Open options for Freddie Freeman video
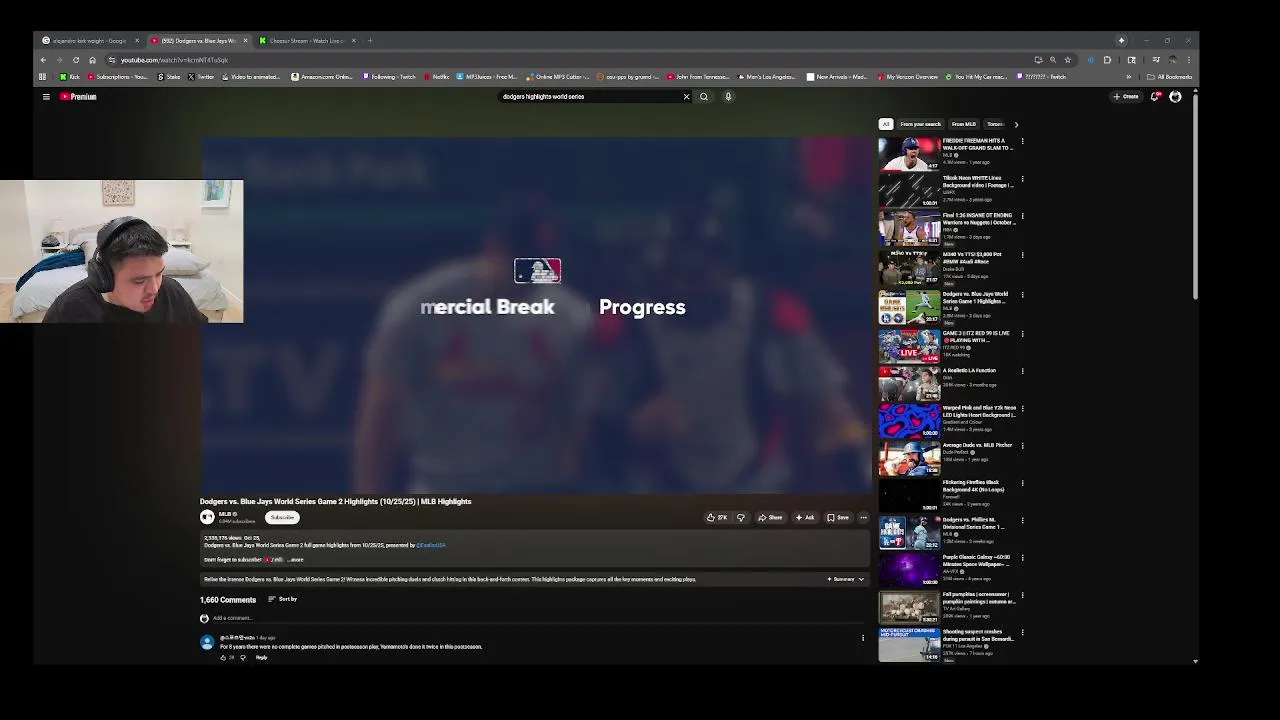 tap(1022, 142)
